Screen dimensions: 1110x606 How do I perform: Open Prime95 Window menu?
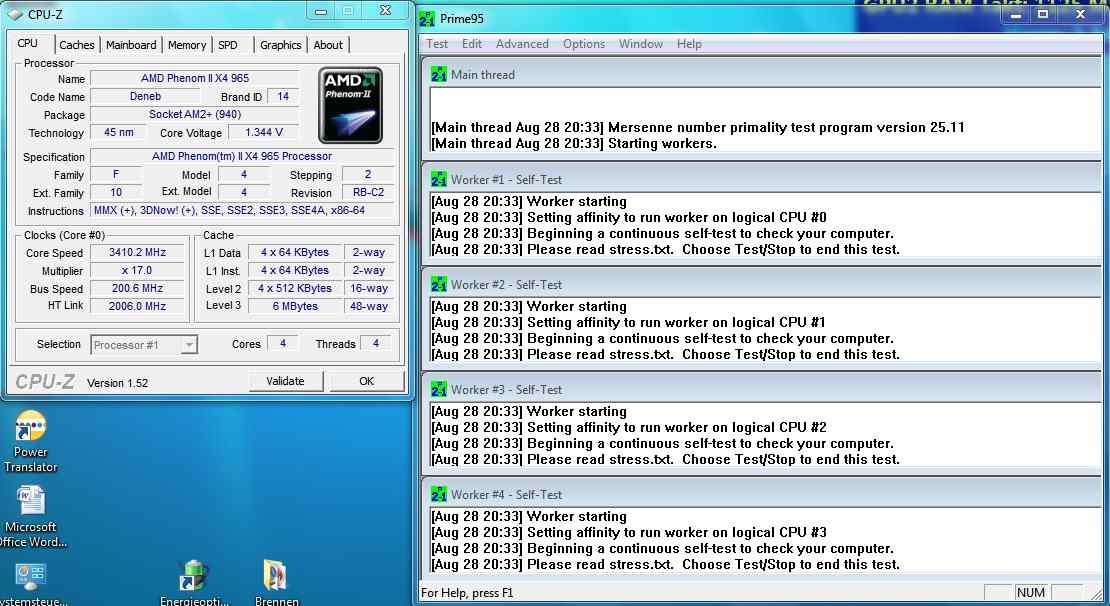(641, 44)
